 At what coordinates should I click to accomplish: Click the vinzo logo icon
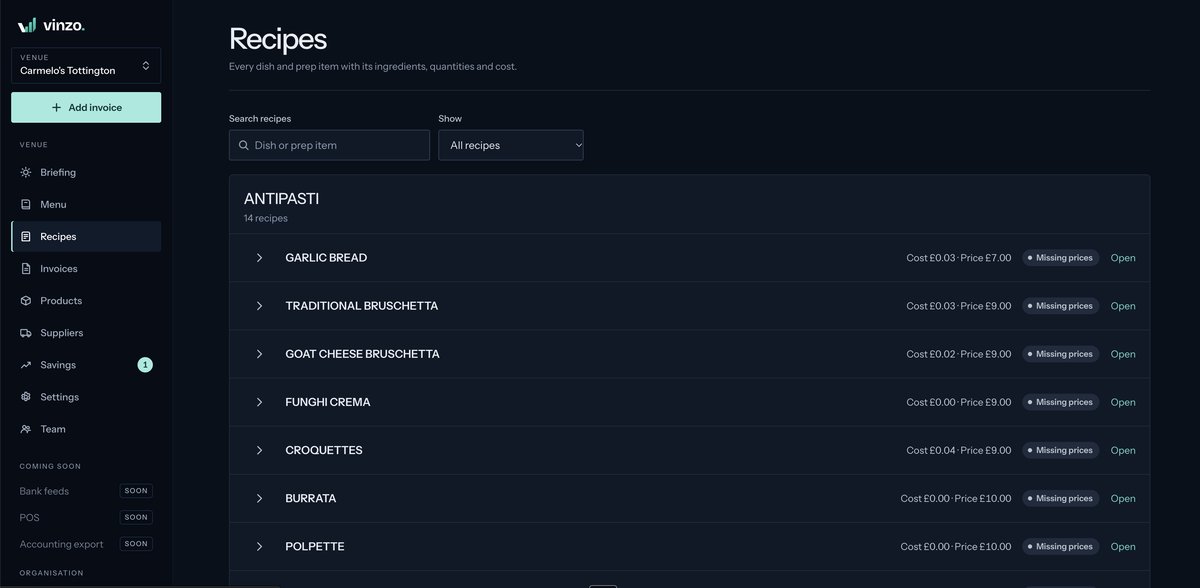click(27, 25)
